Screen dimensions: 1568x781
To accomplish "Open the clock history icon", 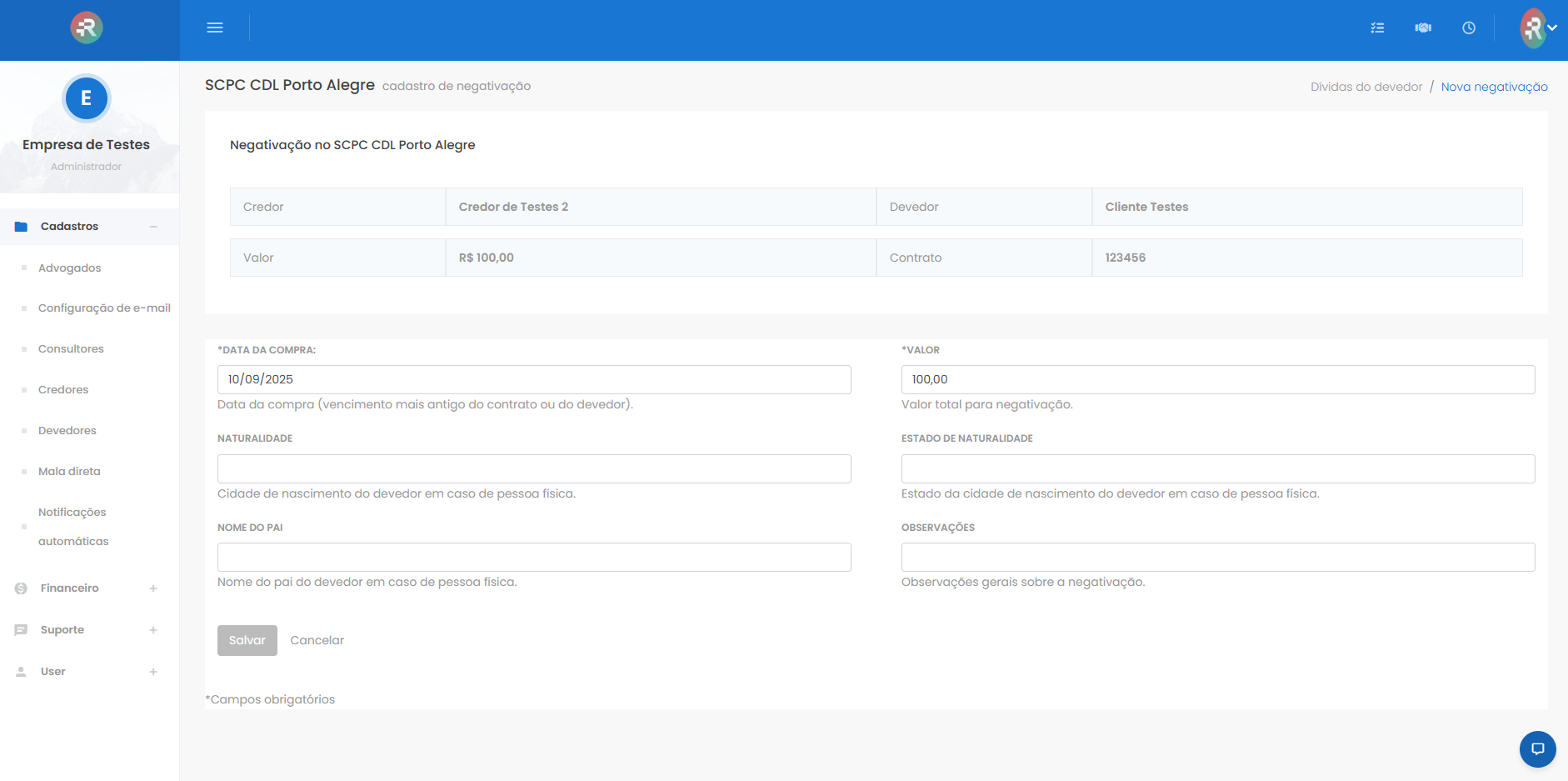I will 1469,28.
